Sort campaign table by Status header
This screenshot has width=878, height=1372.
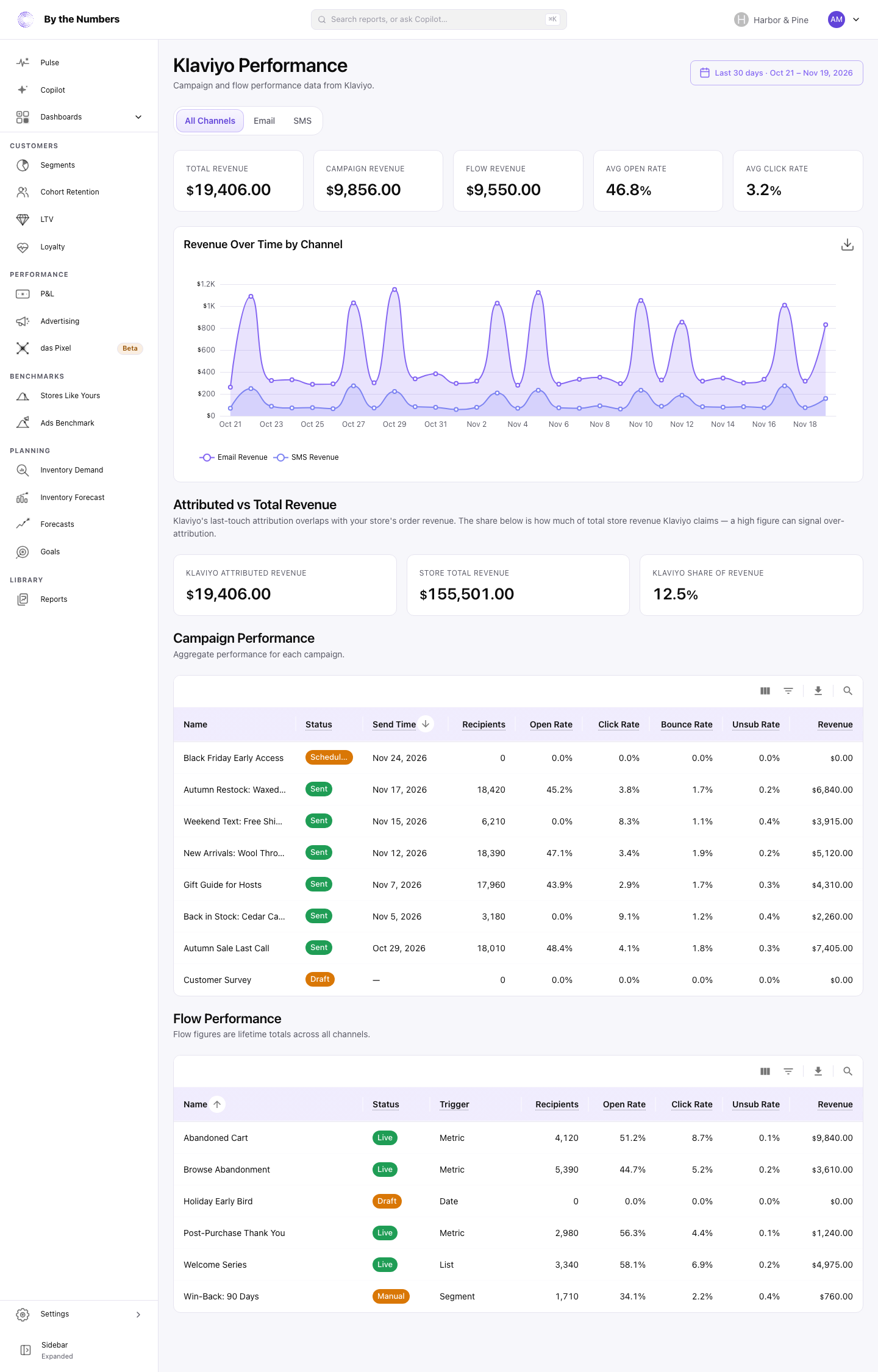tap(318, 724)
